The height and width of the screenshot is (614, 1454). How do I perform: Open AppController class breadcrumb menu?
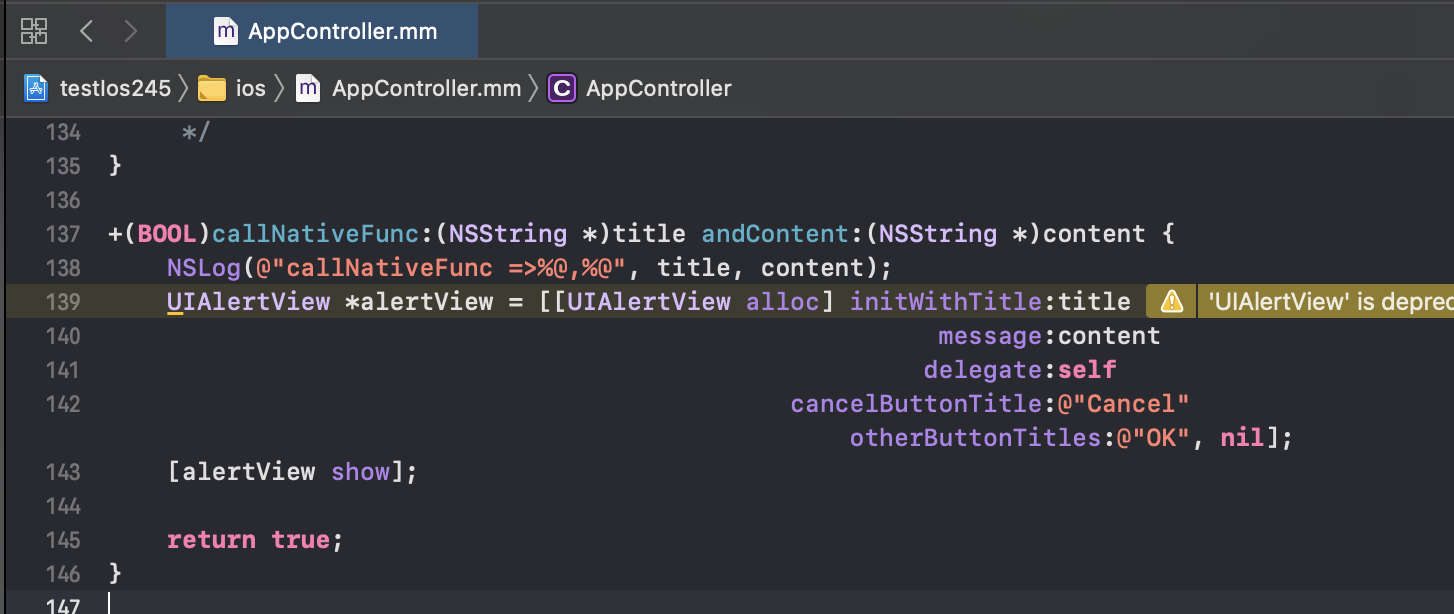[658, 89]
